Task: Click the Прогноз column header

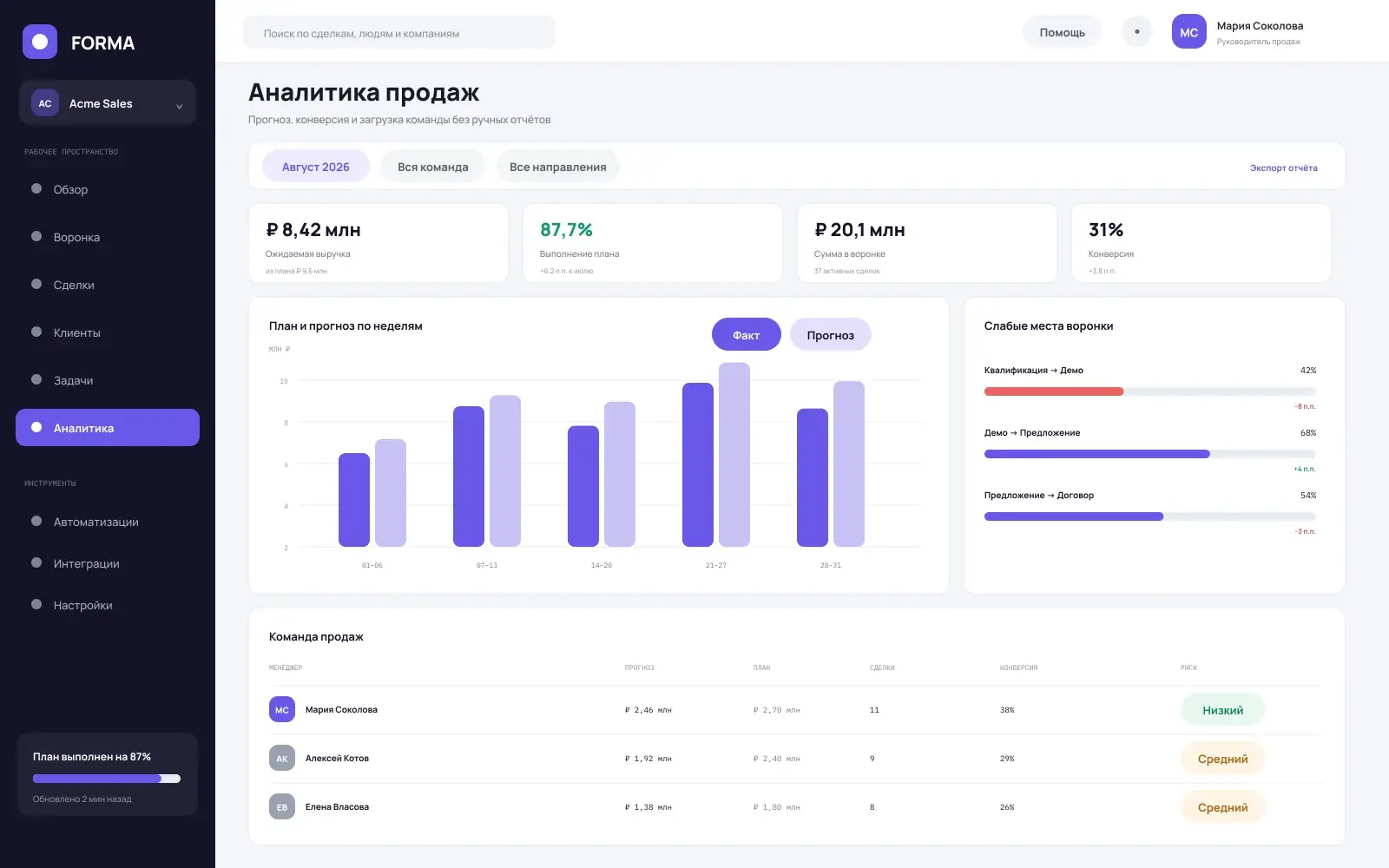Action: tap(640, 667)
